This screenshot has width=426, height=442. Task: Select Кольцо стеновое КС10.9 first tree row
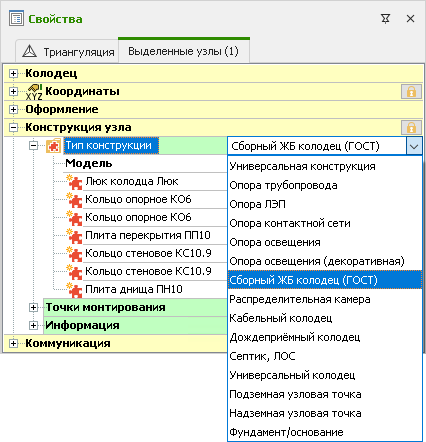coord(148,253)
